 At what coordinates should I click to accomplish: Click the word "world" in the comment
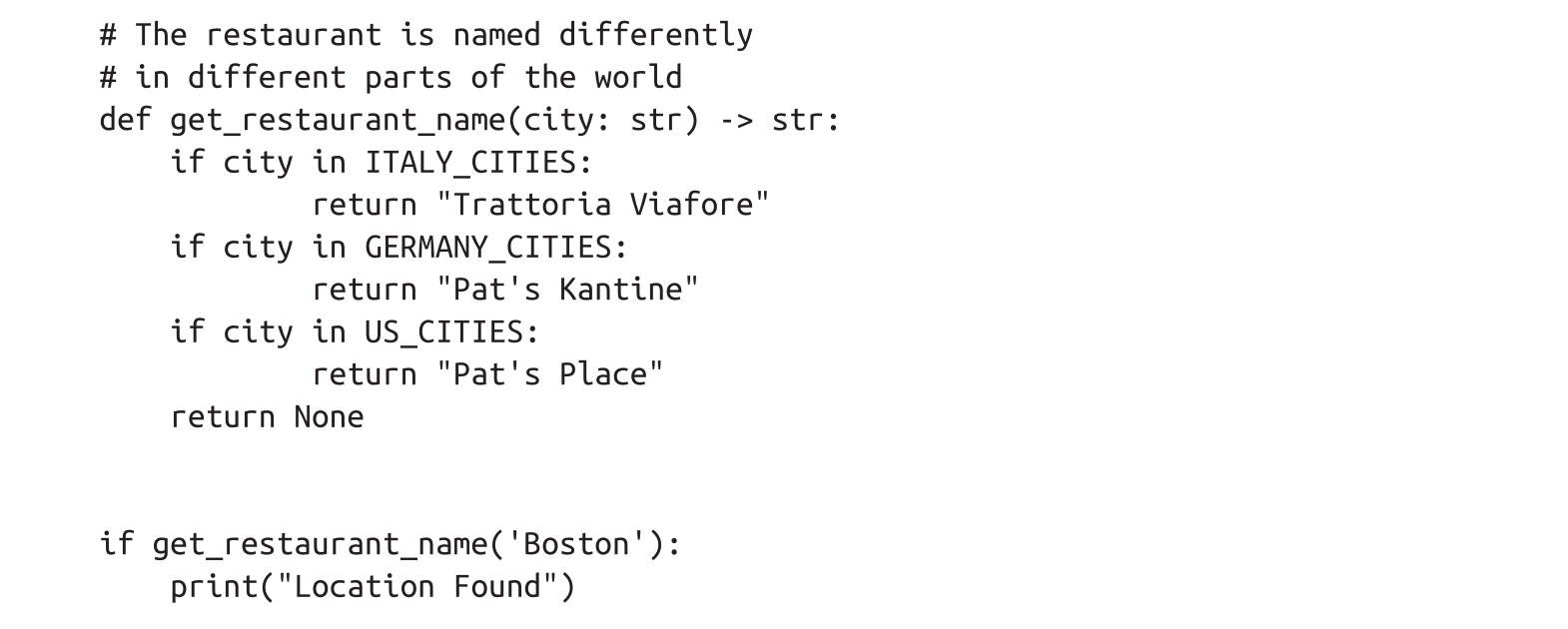[x=638, y=78]
